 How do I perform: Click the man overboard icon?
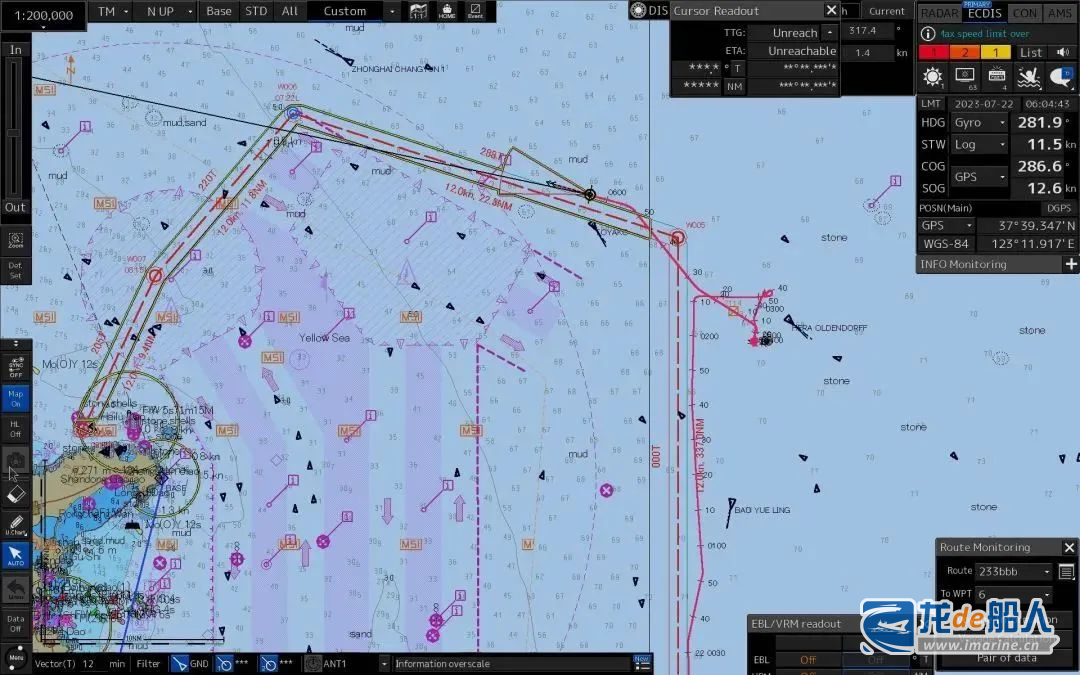pyautogui.click(x=1029, y=76)
